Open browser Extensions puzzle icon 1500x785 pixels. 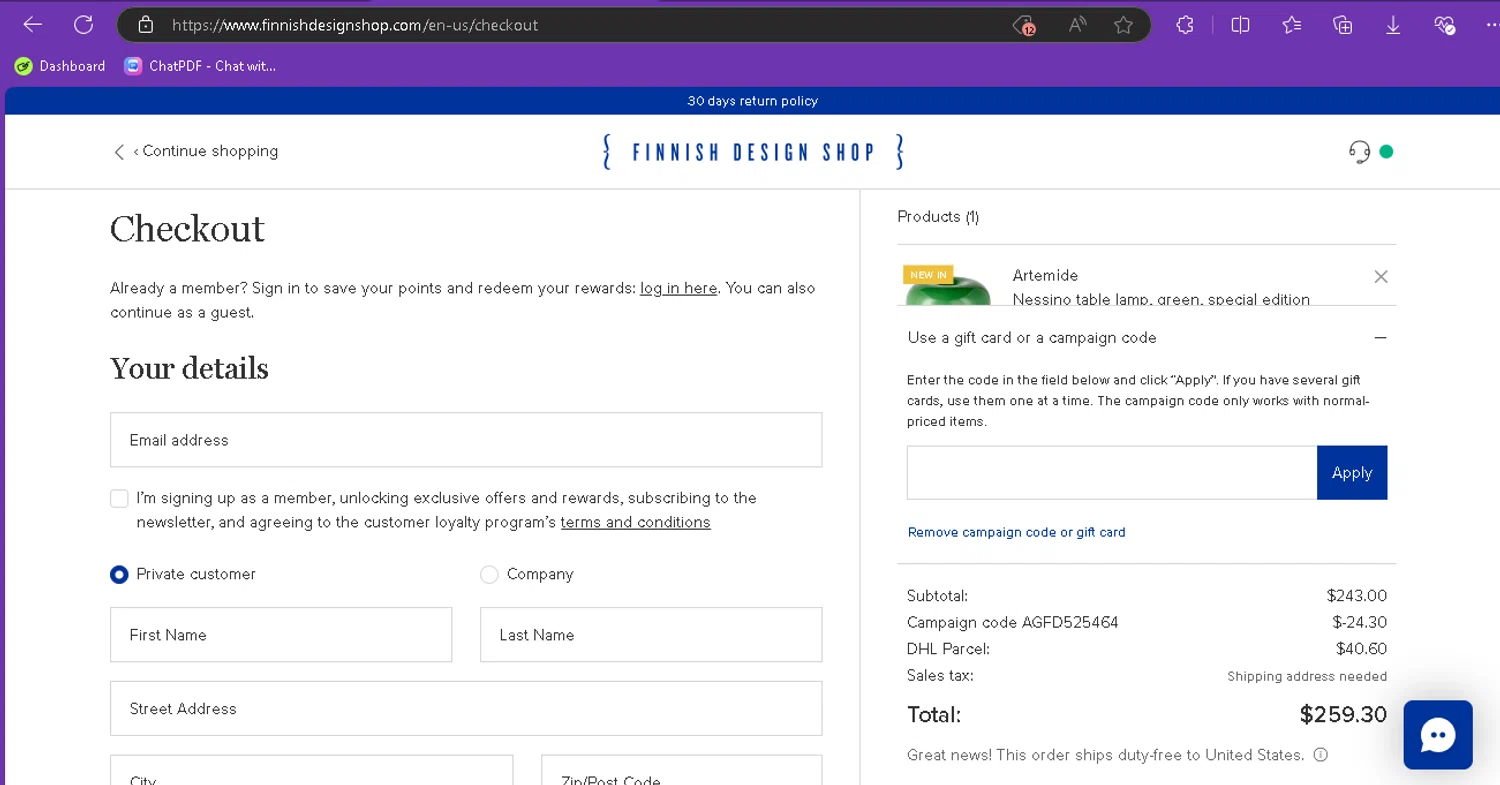tap(1185, 25)
